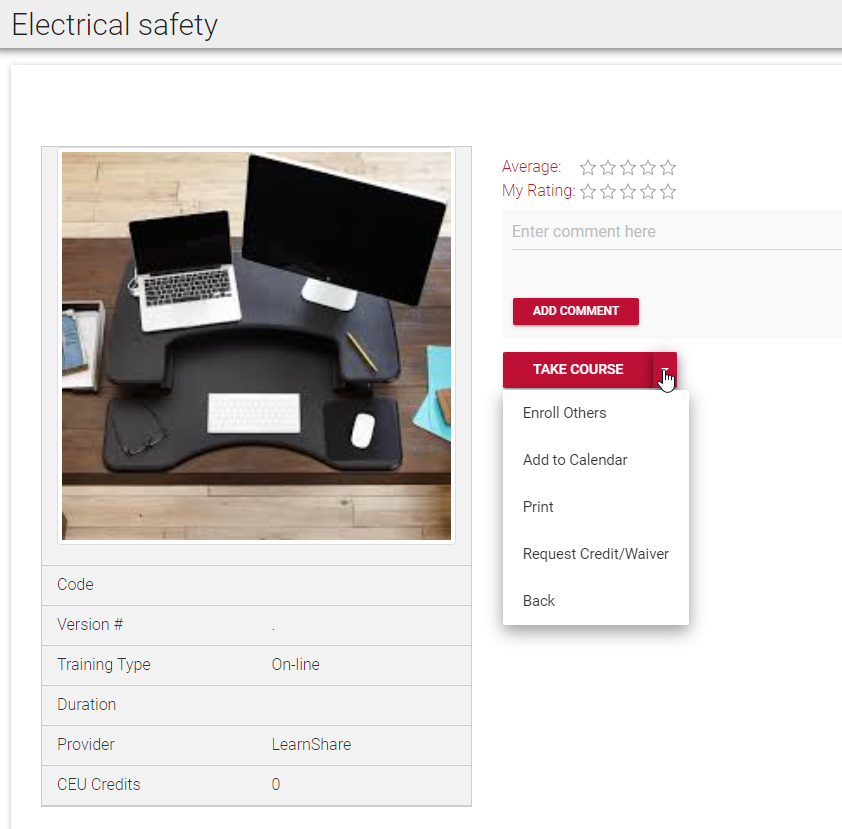The width and height of the screenshot is (842, 829).
Task: Click the fifth Average rating star
Action: coord(668,168)
